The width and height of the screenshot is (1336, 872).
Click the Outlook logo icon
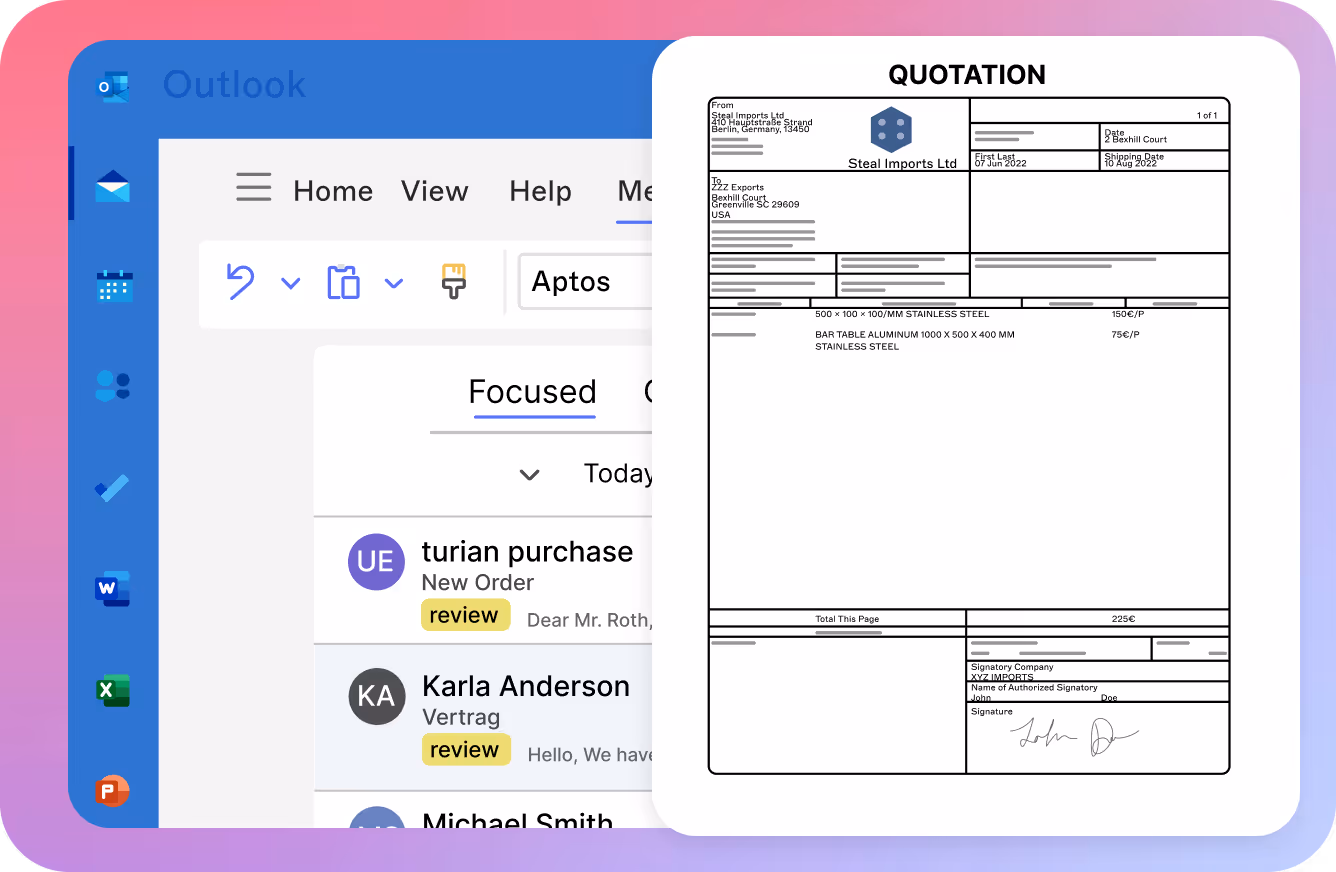(113, 87)
